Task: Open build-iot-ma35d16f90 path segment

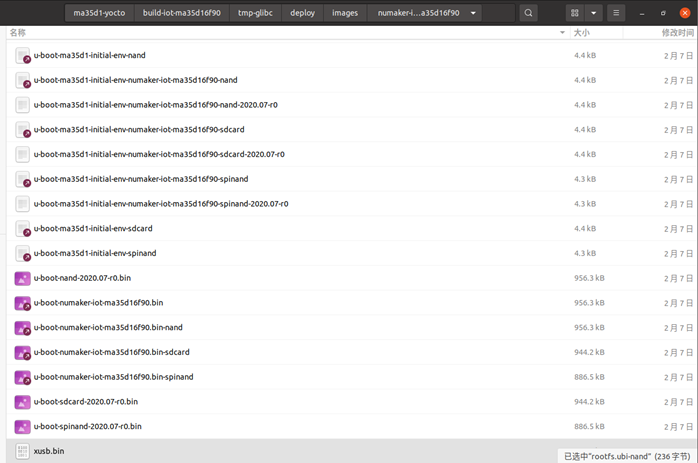Action: [181, 13]
